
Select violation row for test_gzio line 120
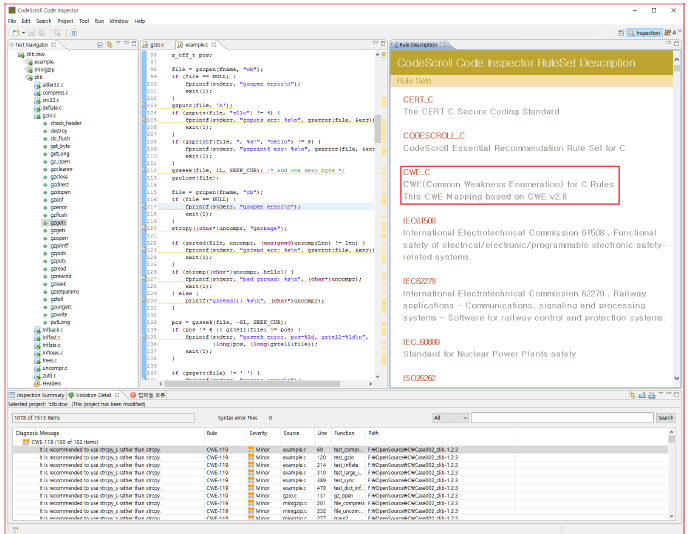pos(340,457)
